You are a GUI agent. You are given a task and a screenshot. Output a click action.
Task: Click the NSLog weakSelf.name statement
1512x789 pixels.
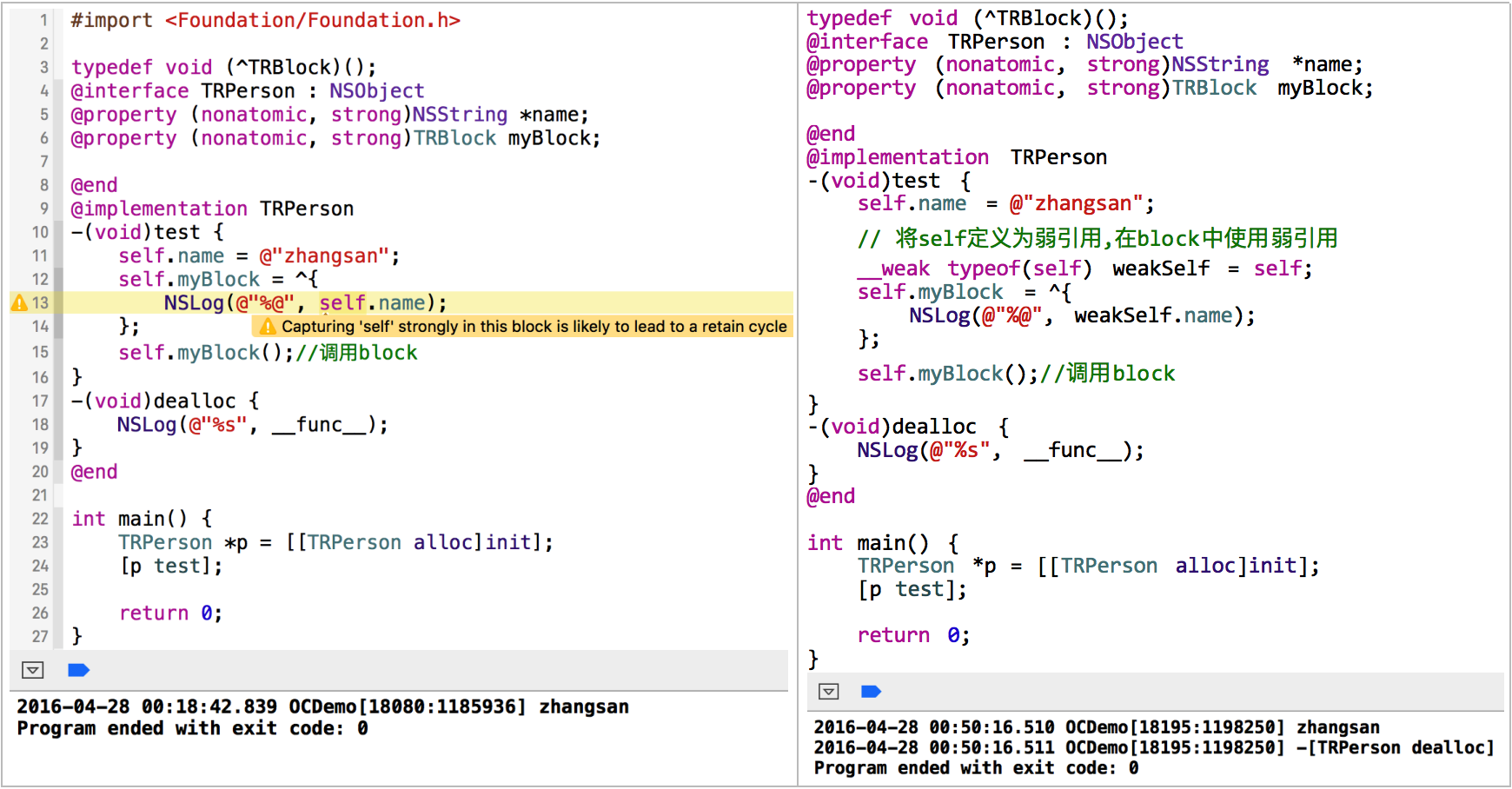[x=1083, y=315]
